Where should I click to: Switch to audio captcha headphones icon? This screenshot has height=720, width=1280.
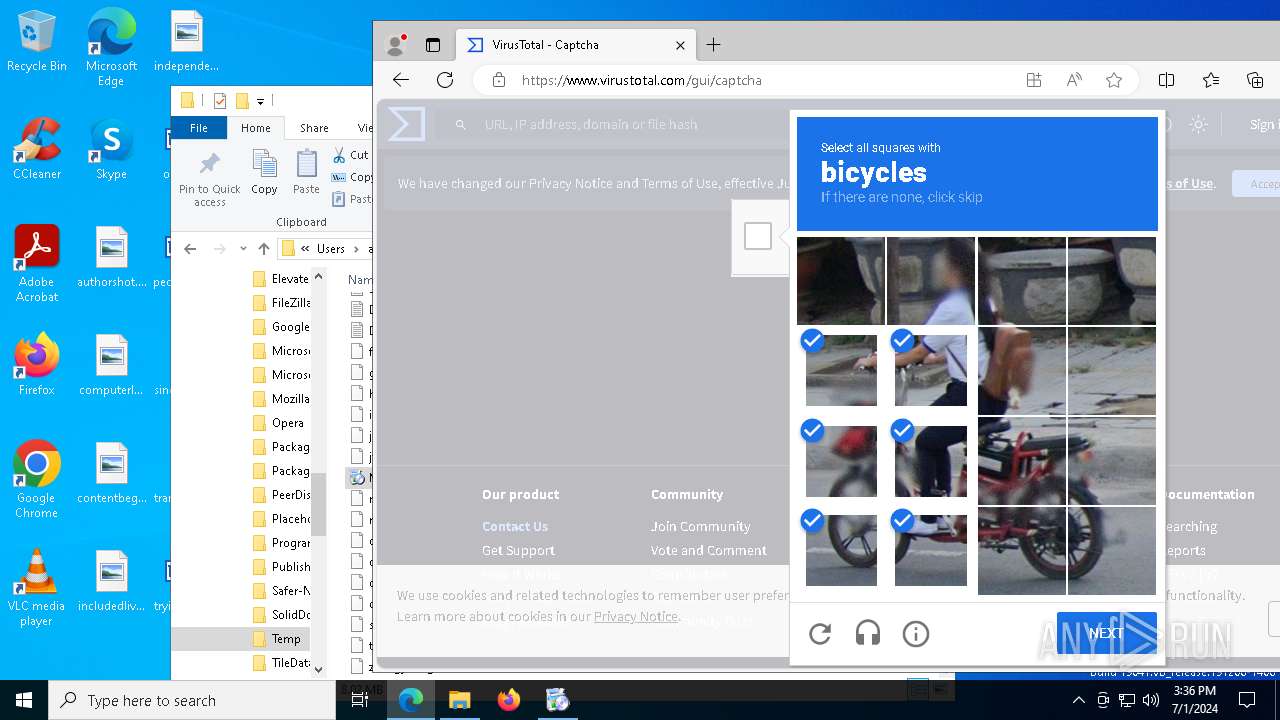pyautogui.click(x=868, y=633)
